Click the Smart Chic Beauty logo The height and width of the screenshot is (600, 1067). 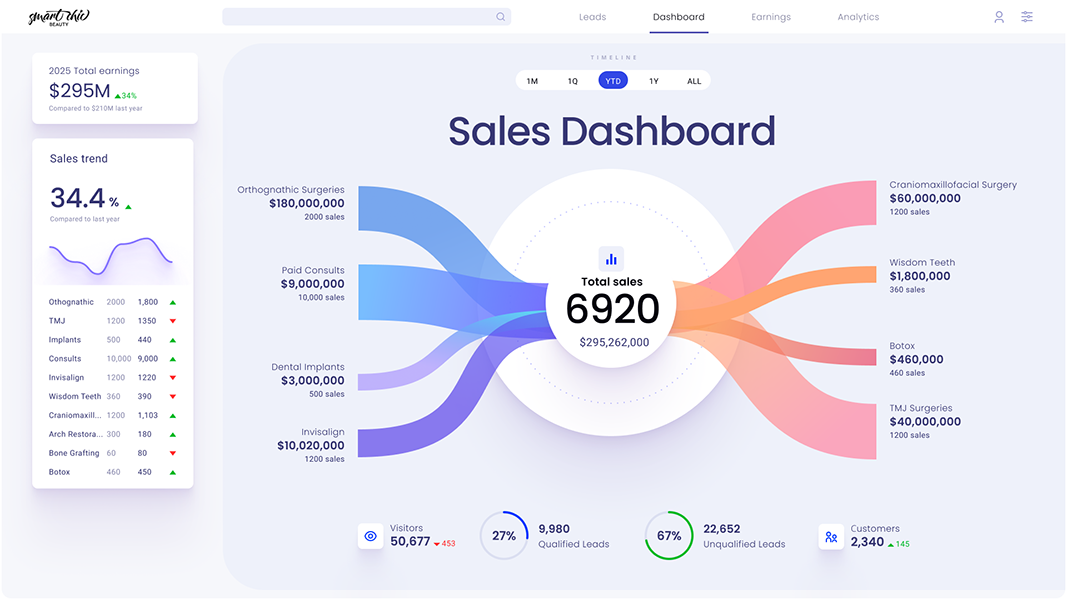click(57, 17)
